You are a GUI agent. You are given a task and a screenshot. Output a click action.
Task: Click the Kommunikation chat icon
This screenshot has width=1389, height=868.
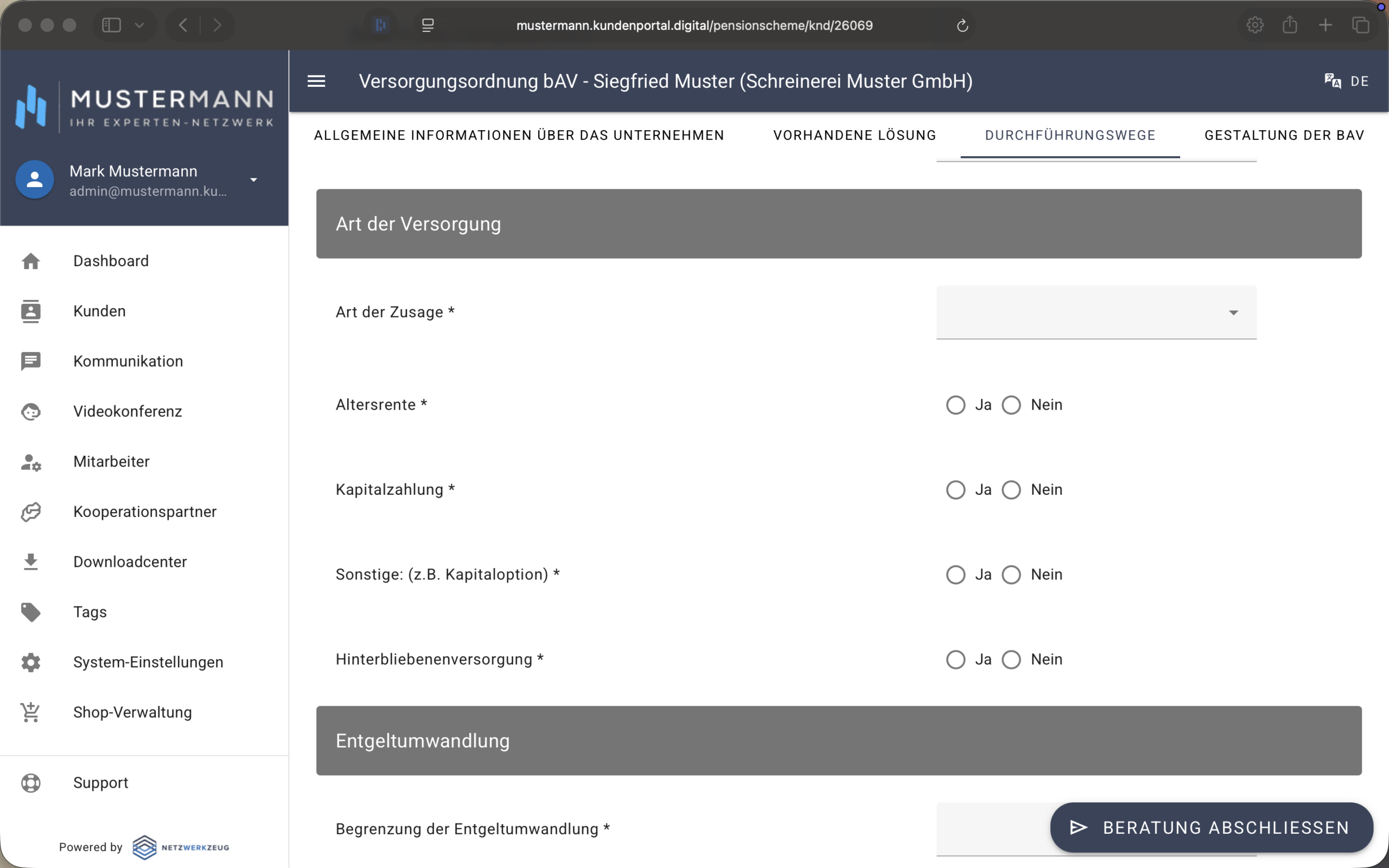coord(31,361)
